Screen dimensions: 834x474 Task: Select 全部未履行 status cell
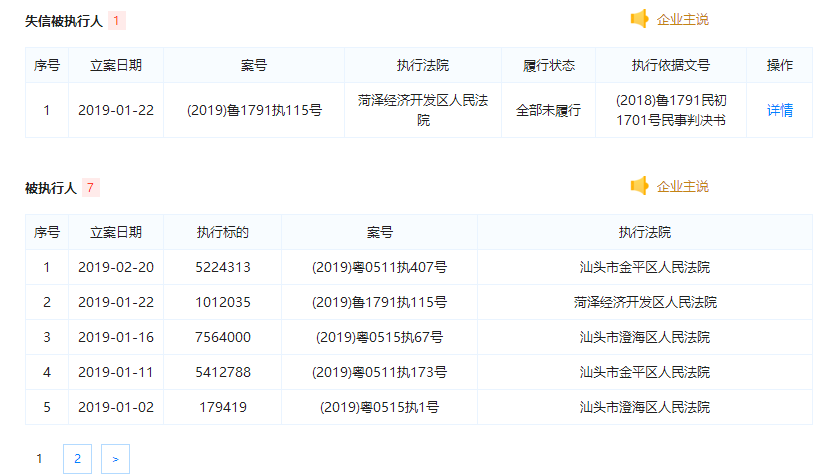548,110
